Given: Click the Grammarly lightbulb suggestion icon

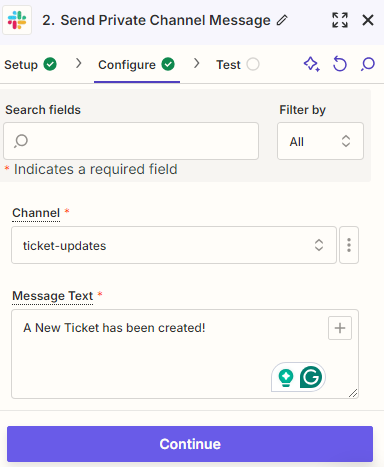Looking at the screenshot, I should [286, 377].
